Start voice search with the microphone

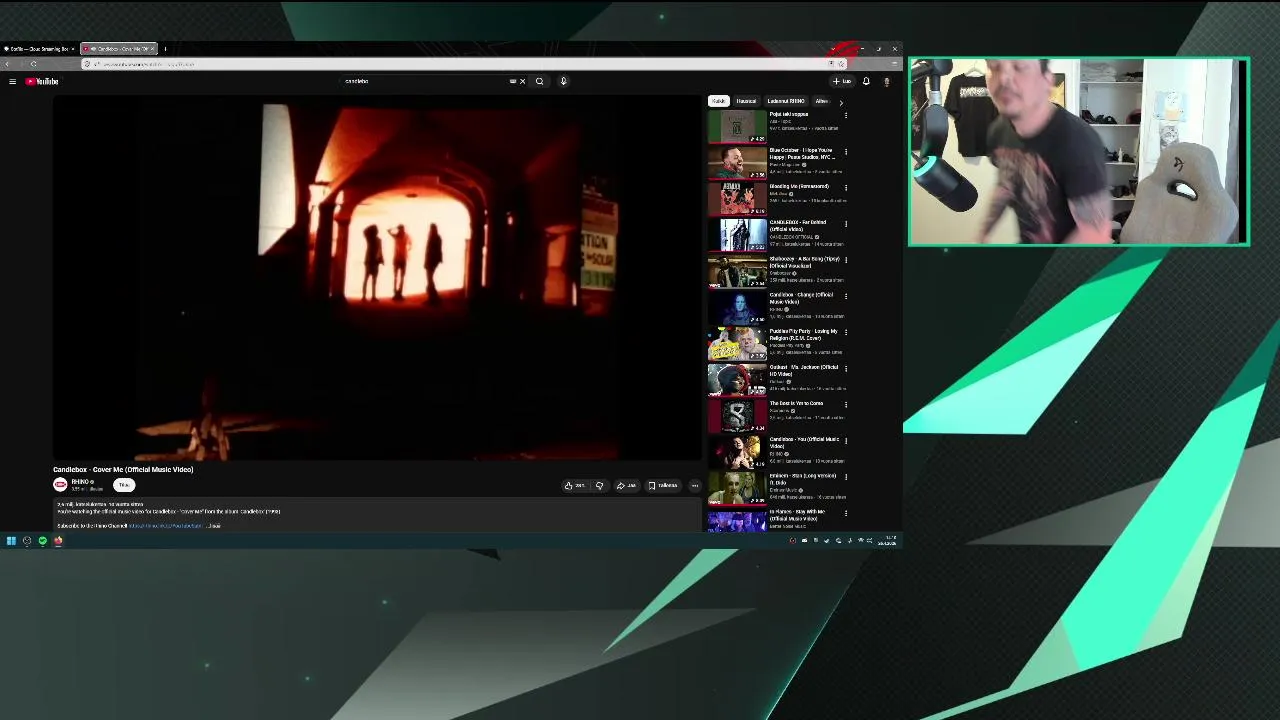point(563,81)
